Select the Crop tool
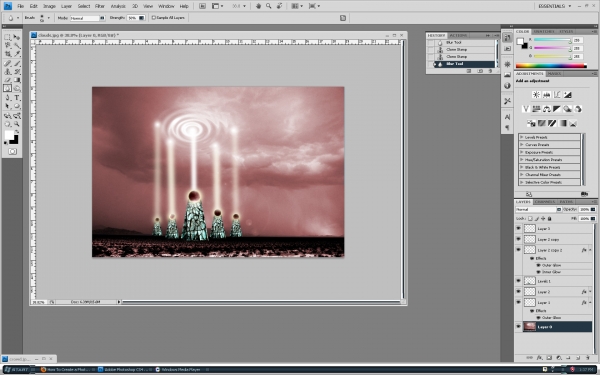Screen dimensions: 600x375 tap(7, 54)
